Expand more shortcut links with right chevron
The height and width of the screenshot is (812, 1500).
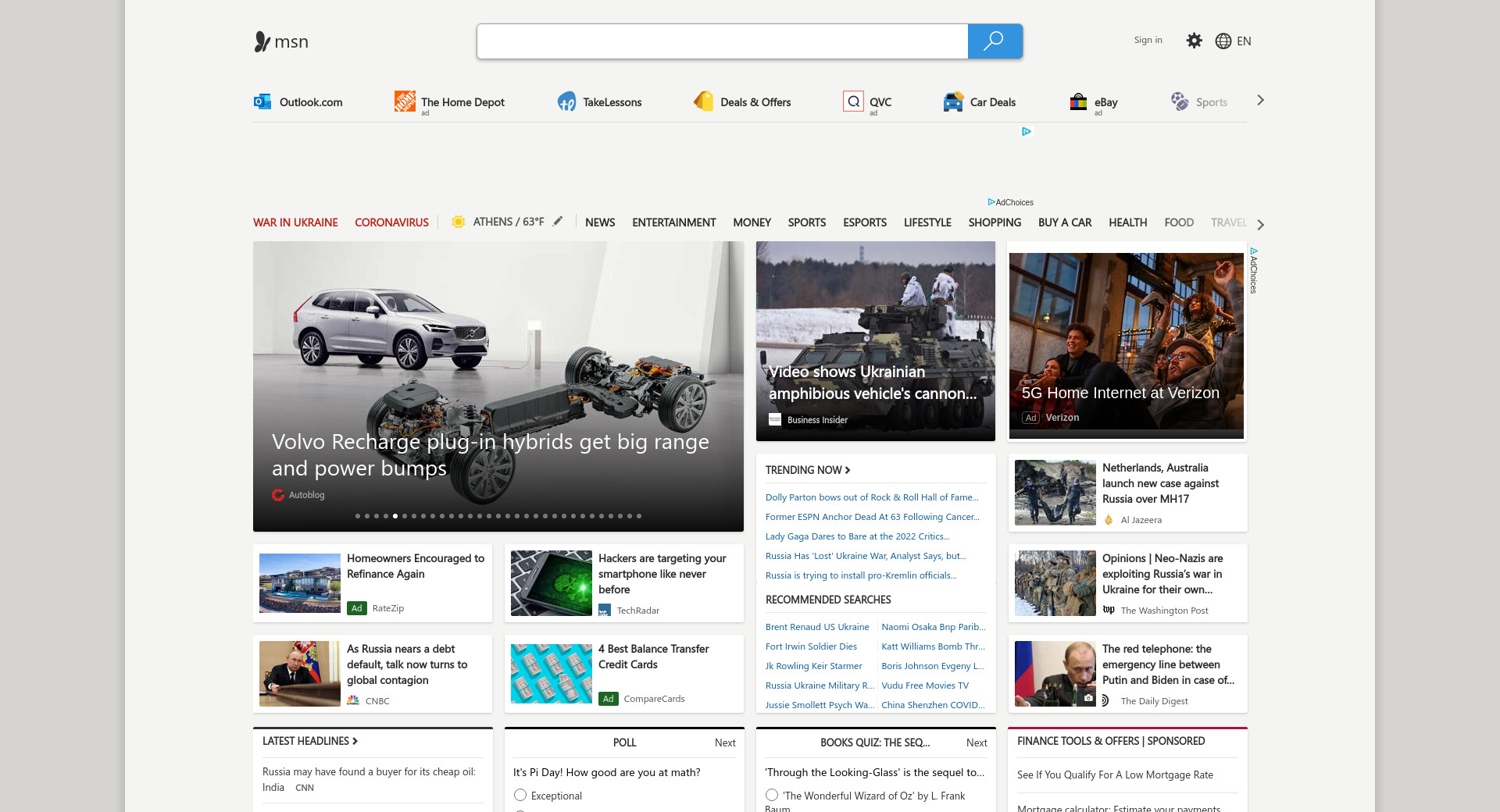(1260, 101)
